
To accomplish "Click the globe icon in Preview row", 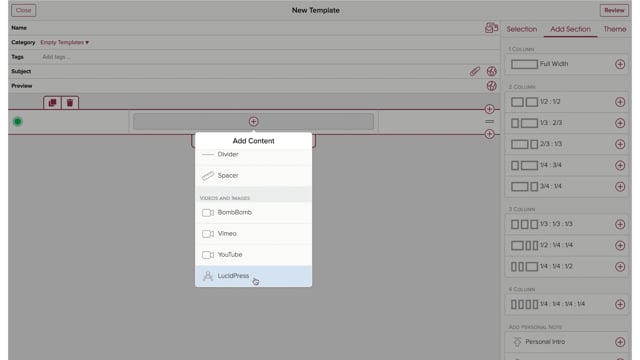I will pyautogui.click(x=491, y=86).
